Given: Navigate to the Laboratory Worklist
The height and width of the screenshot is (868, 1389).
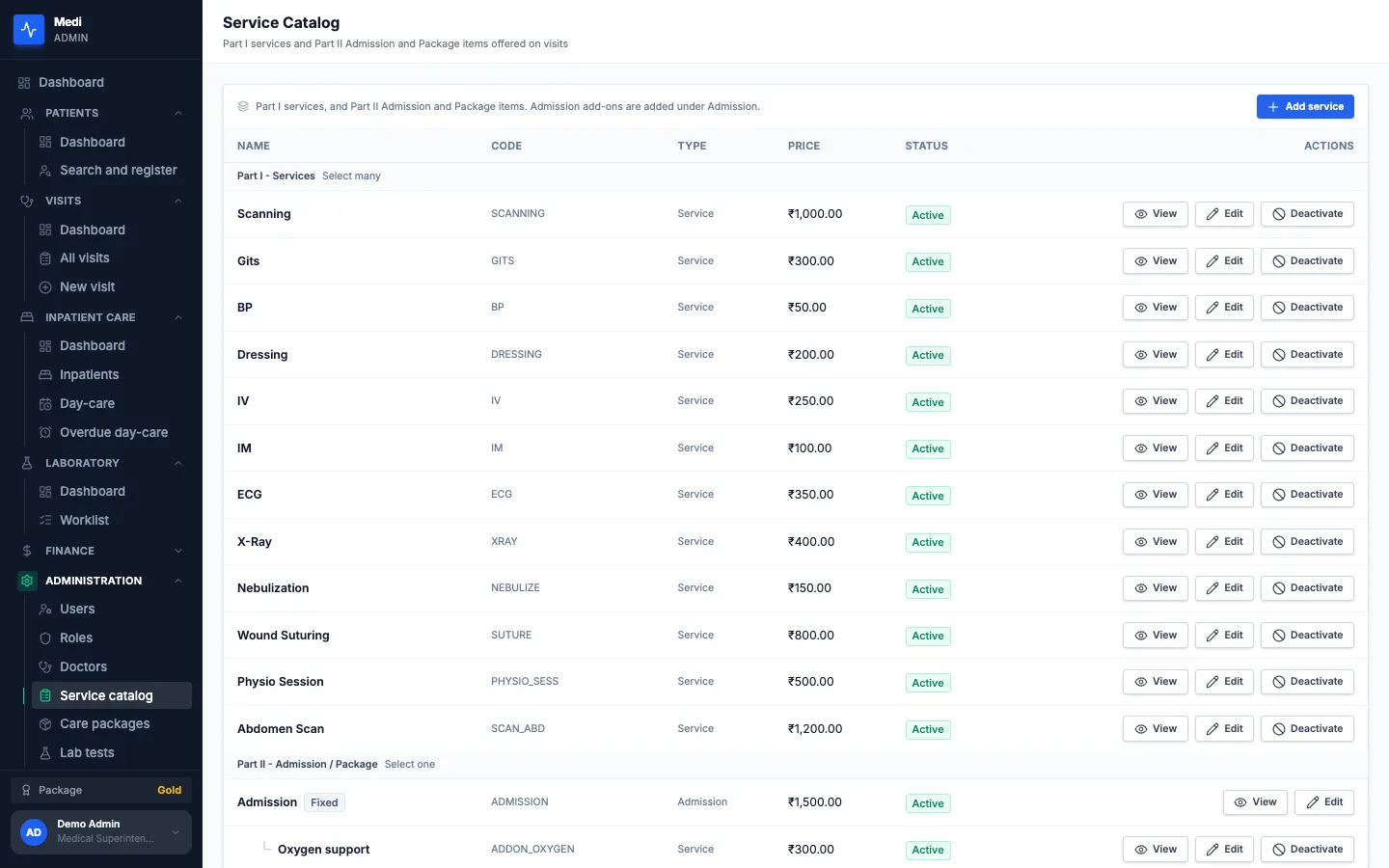Looking at the screenshot, I should (112, 521).
